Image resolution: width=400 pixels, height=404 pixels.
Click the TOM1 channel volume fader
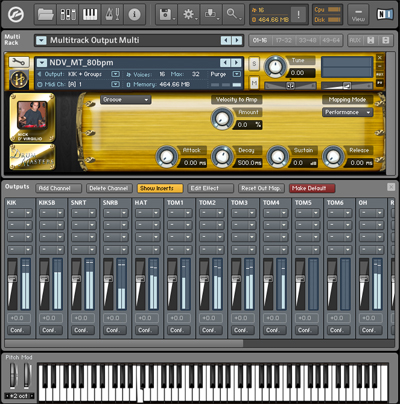(172, 279)
